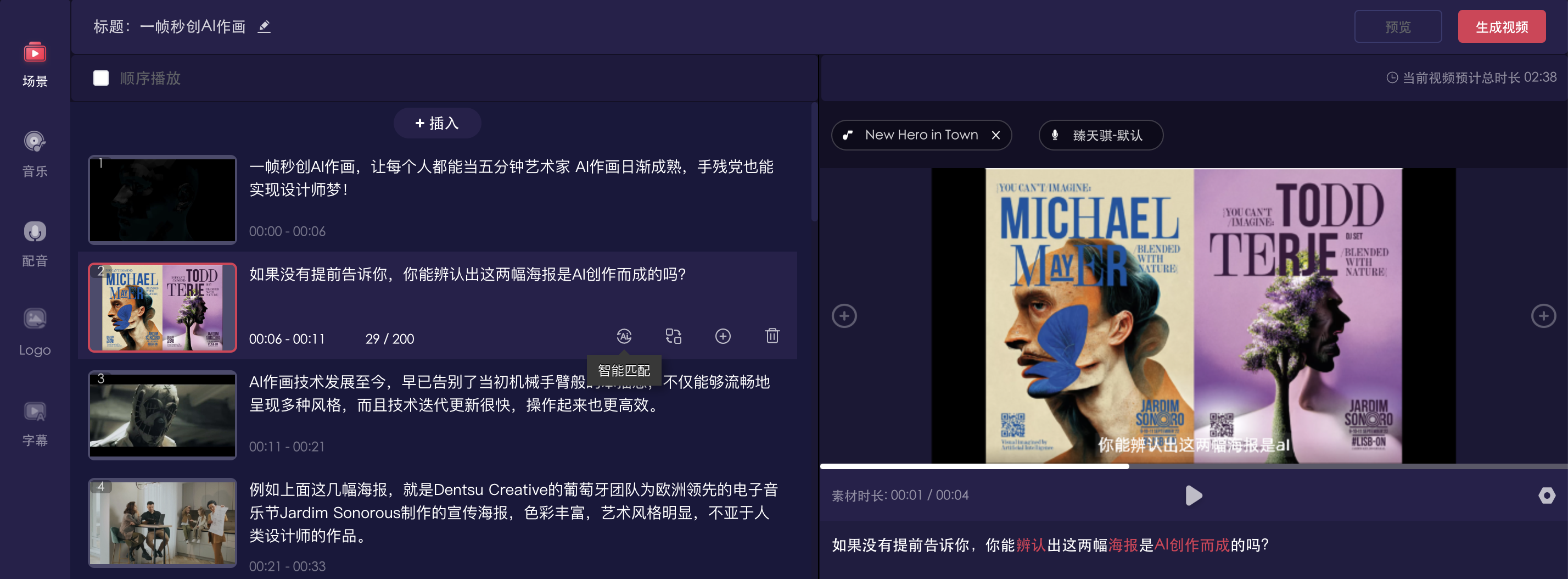Click the video preview poster image

coord(1193,316)
